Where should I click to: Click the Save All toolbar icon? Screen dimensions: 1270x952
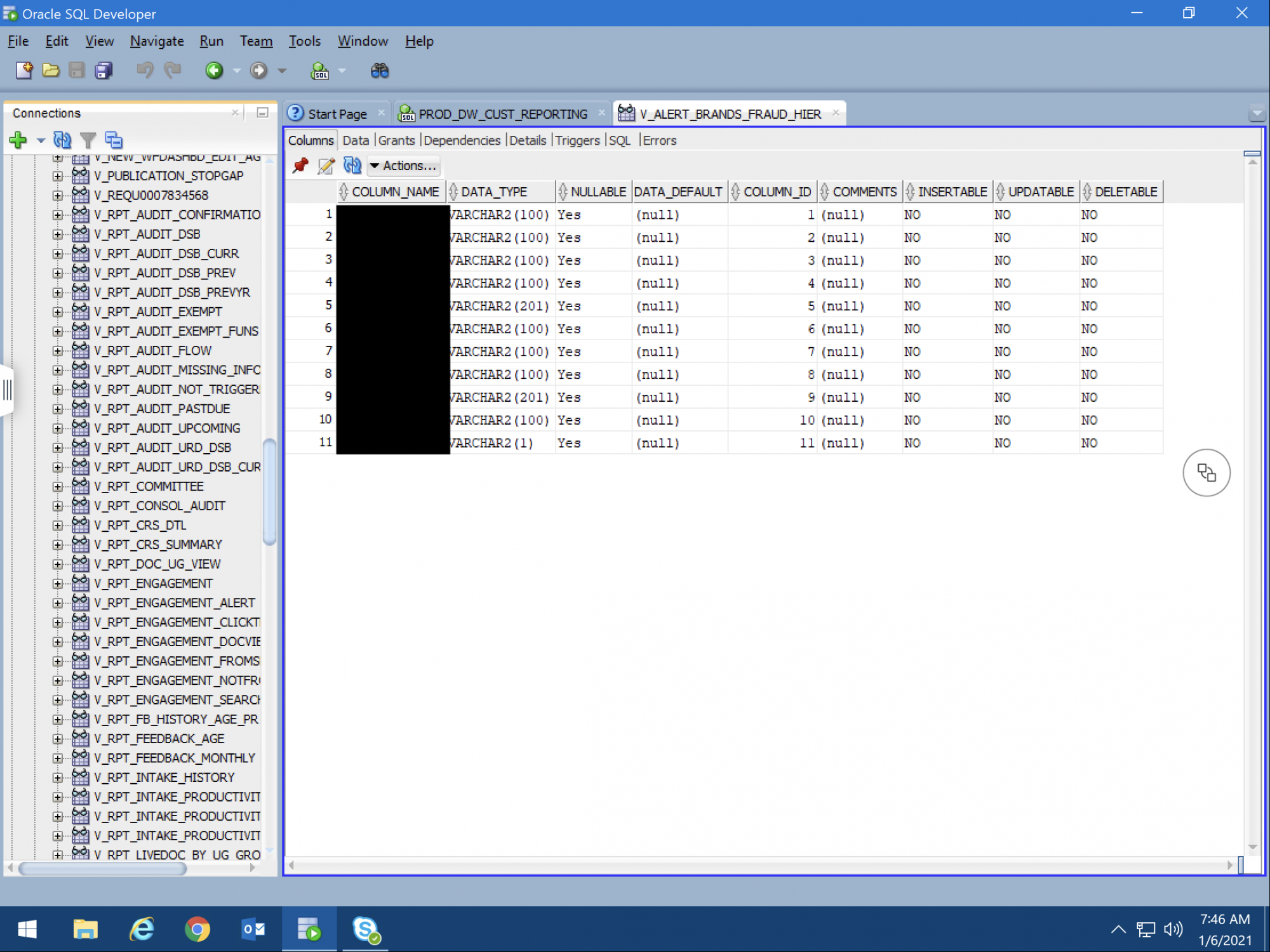[x=104, y=70]
